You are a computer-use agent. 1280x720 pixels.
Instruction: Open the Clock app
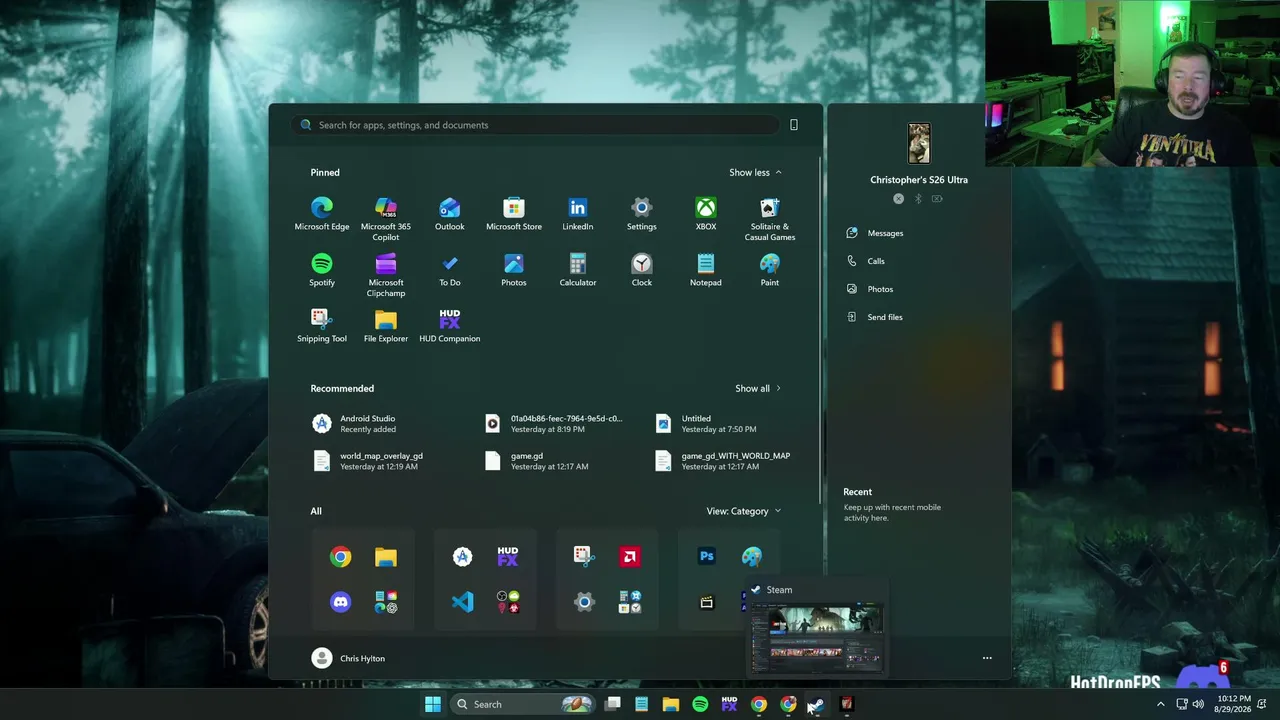pyautogui.click(x=642, y=270)
